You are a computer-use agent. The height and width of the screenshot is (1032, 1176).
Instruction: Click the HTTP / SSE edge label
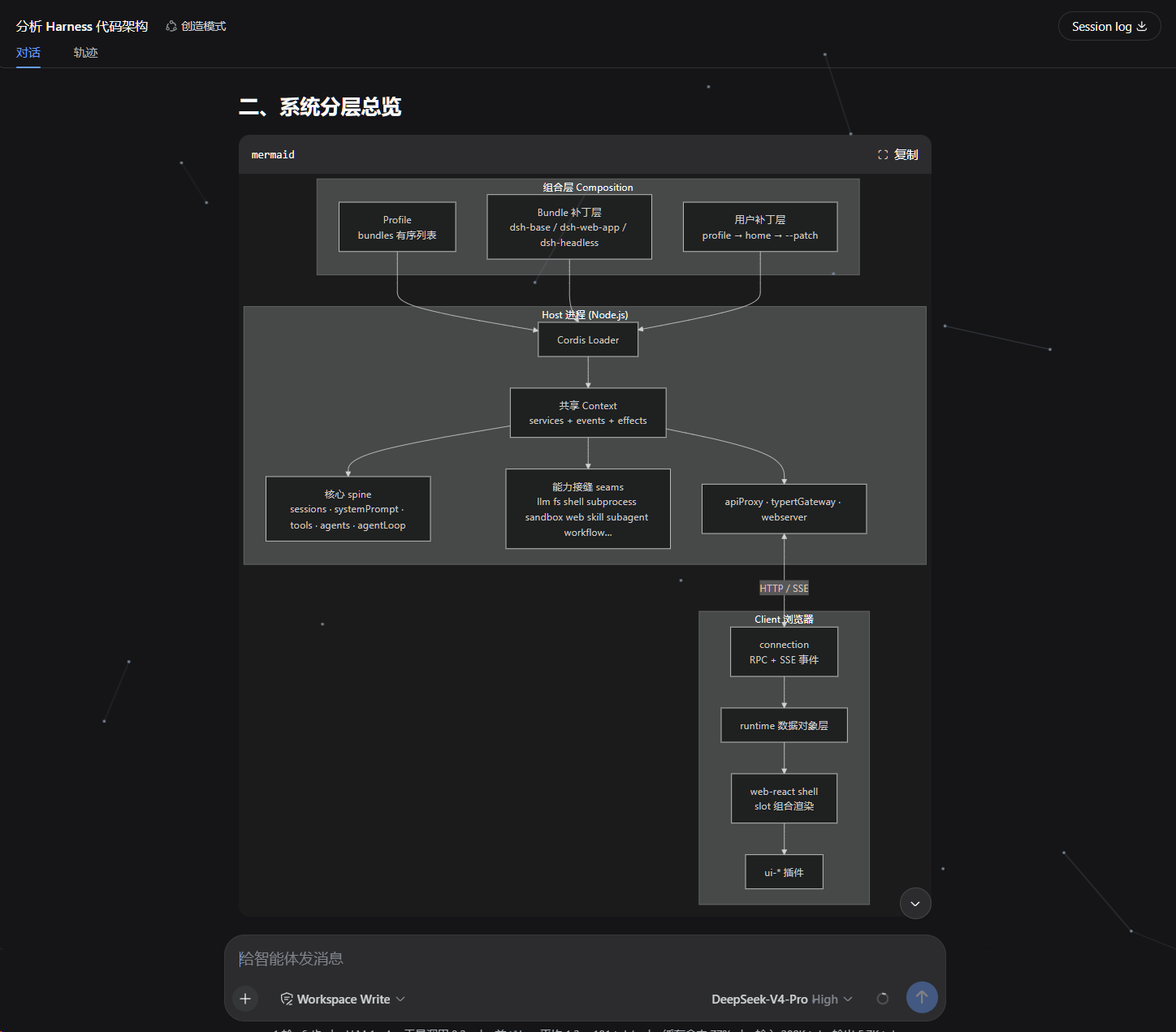click(x=785, y=589)
